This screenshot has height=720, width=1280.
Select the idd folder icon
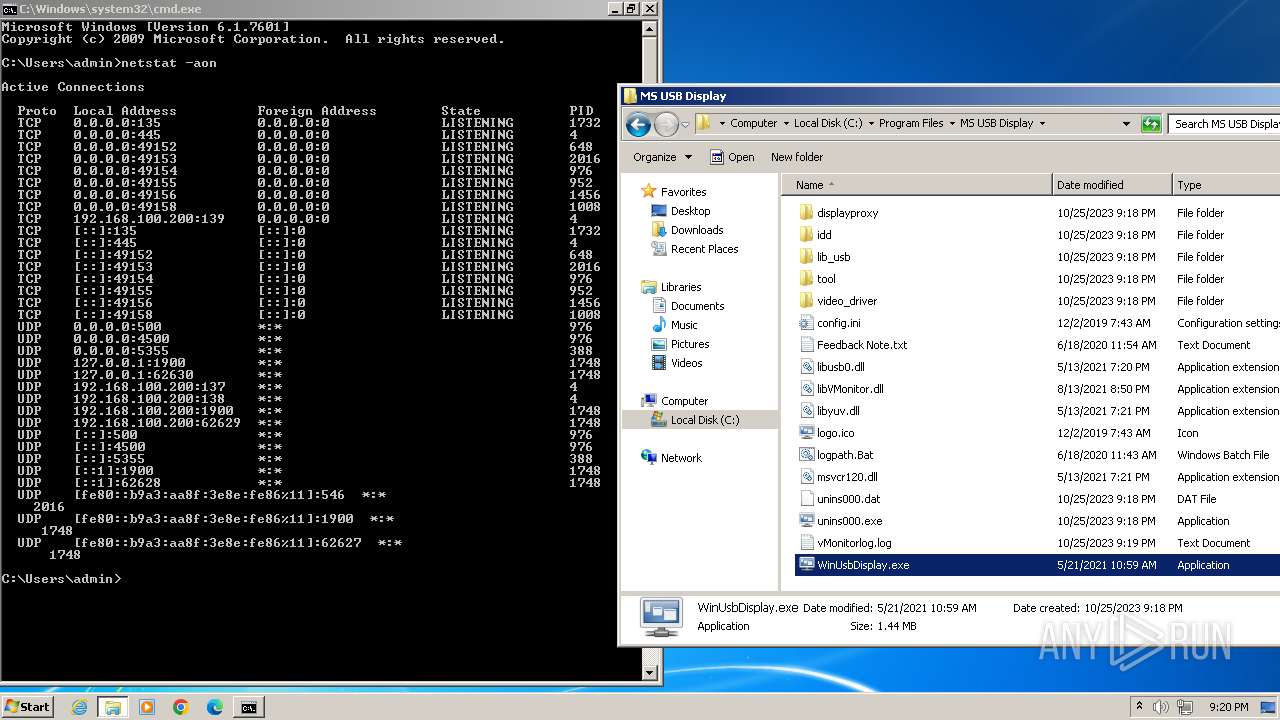807,235
